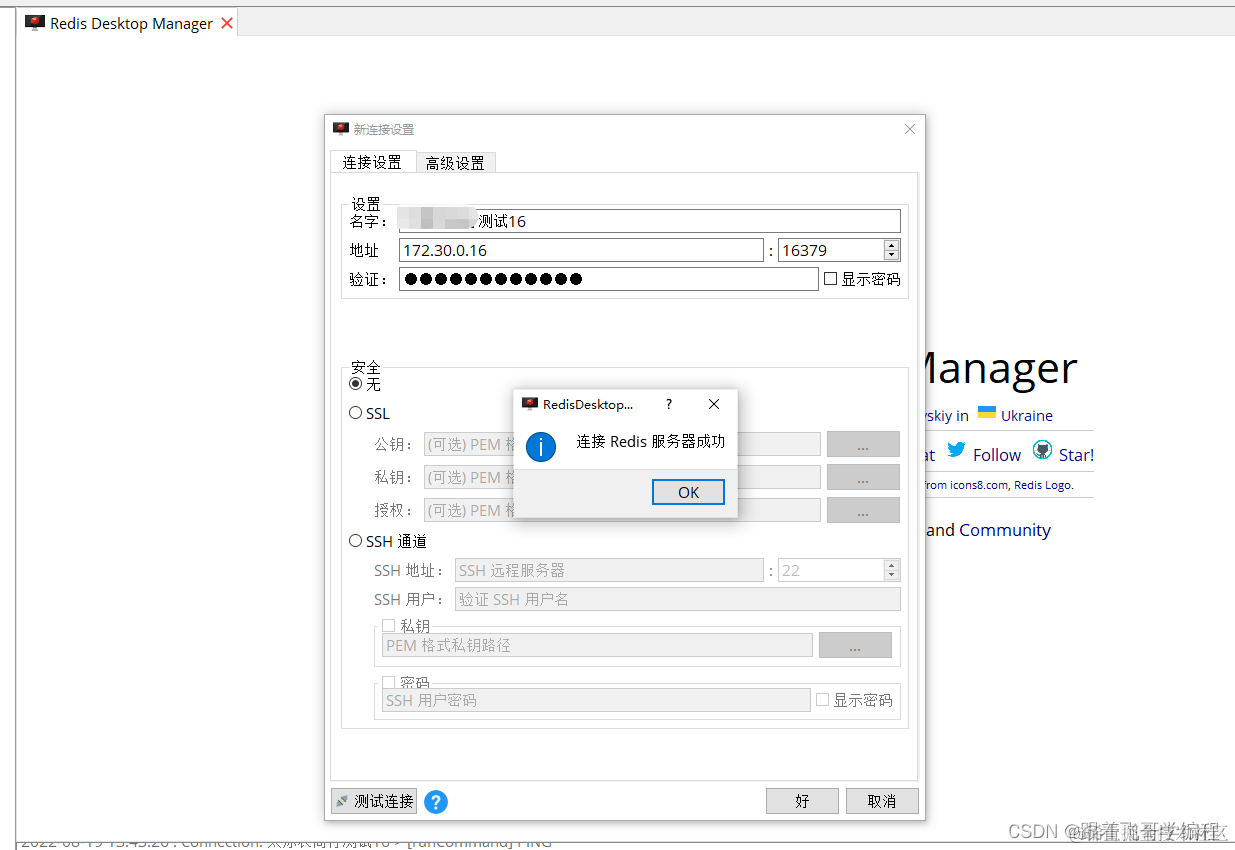The height and width of the screenshot is (850, 1235).
Task: Close the 新连接设置 dialog
Action: 909,129
